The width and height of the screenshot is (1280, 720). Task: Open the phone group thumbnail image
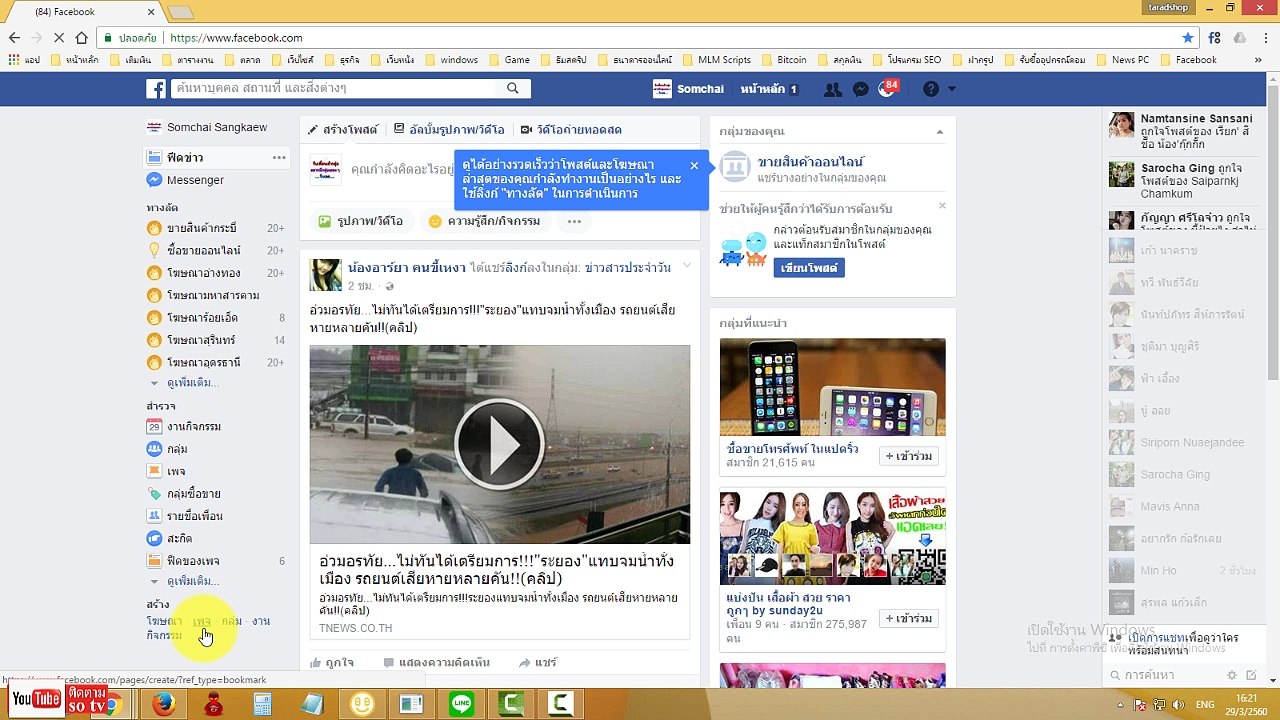tap(832, 387)
